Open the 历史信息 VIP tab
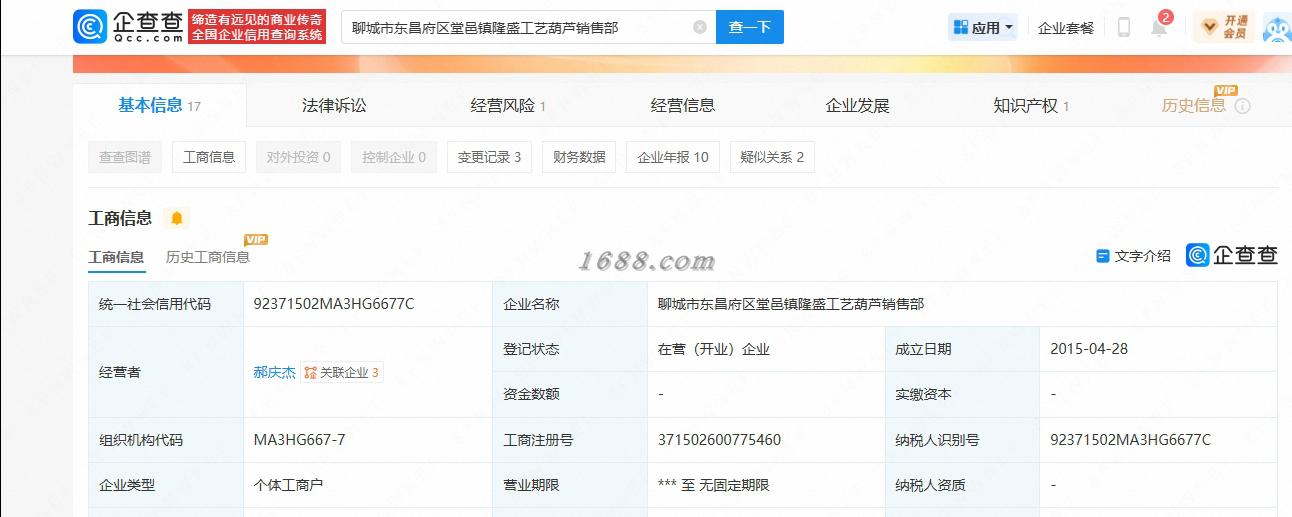 click(1194, 105)
